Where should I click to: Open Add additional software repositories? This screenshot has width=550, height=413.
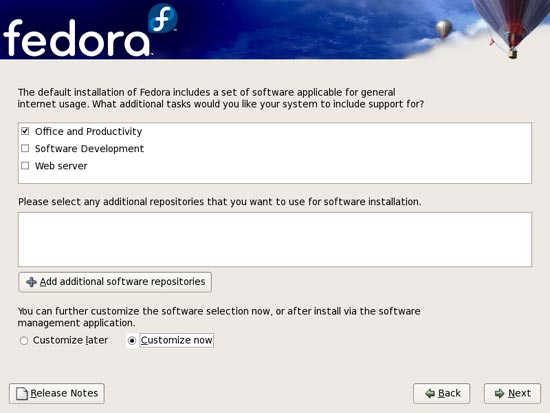pos(115,282)
